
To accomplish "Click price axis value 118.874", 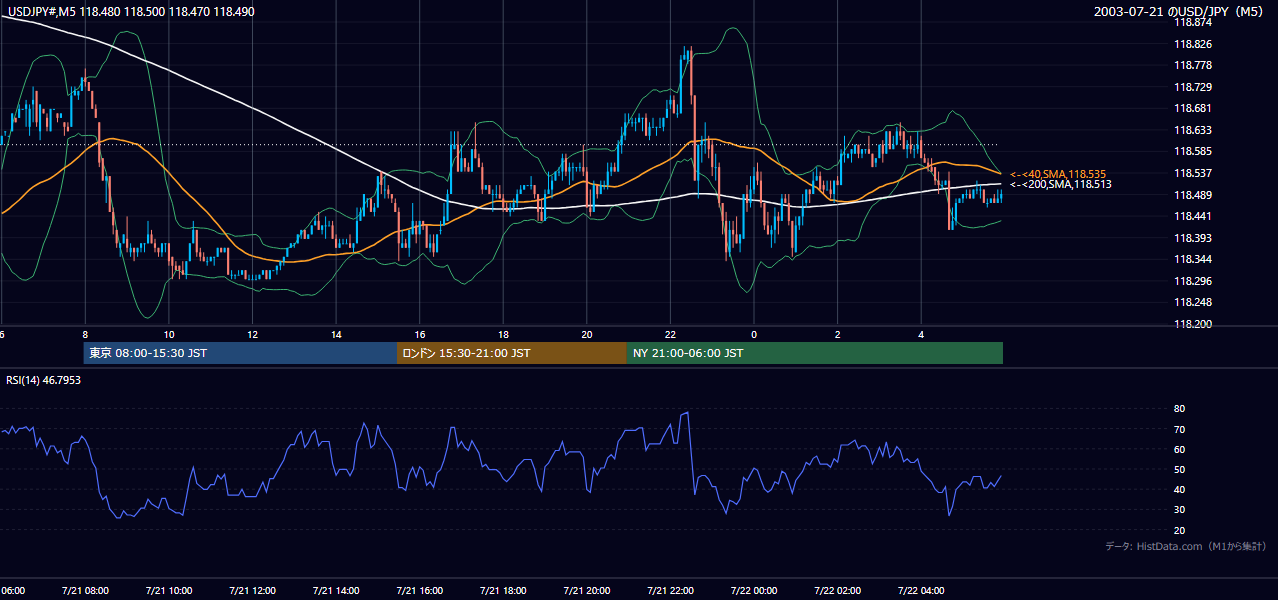I will click(x=1192, y=22).
